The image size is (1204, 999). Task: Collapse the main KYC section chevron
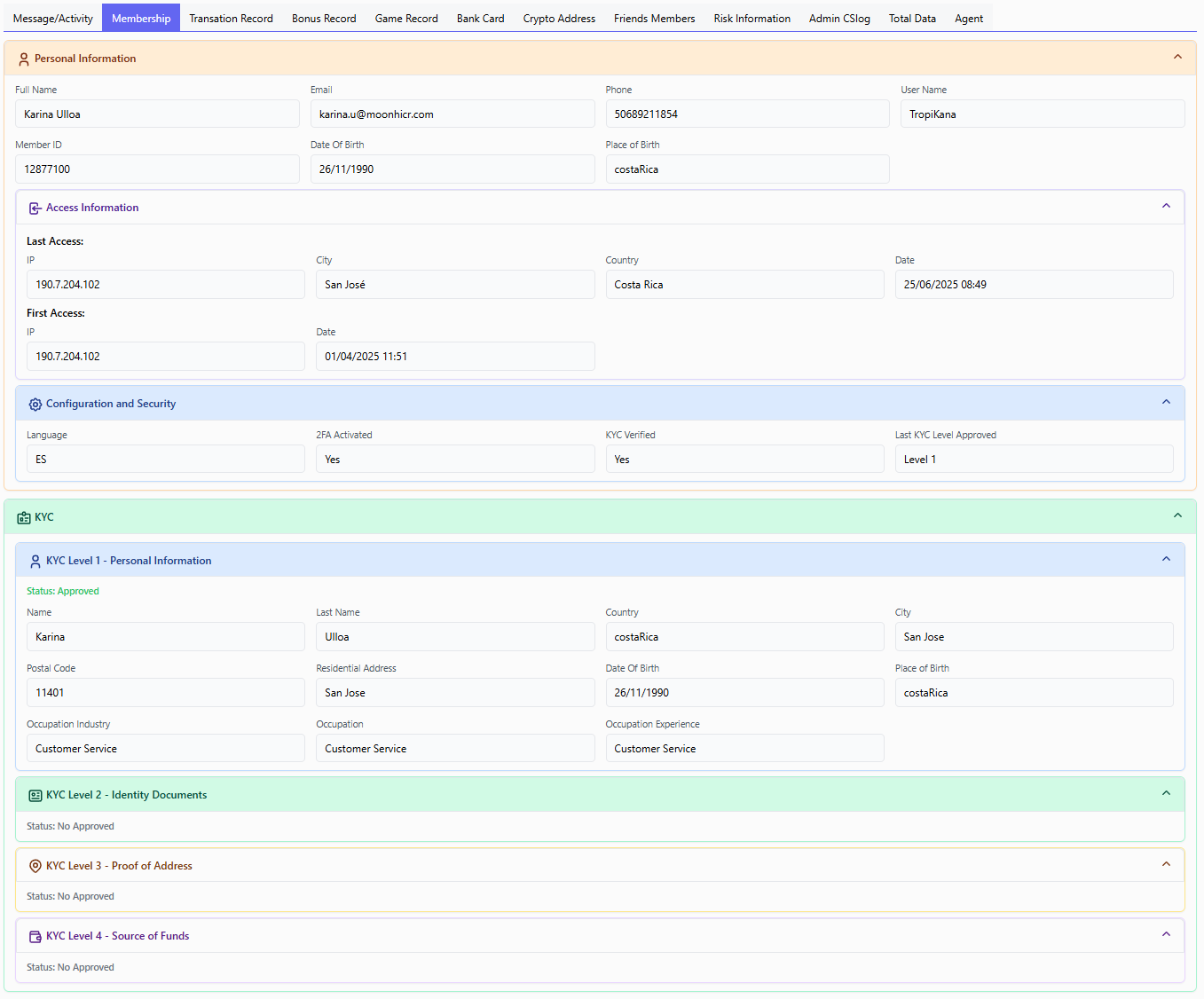pos(1177,516)
